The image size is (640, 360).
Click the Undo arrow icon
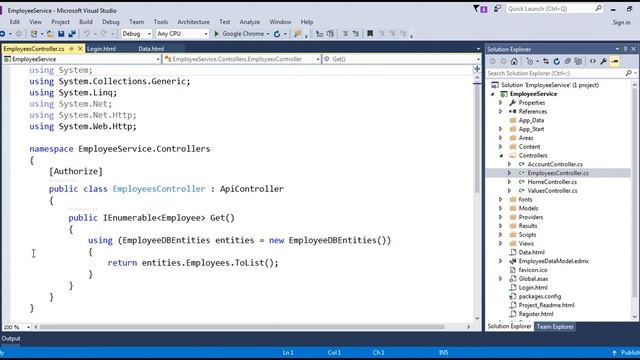(87, 34)
